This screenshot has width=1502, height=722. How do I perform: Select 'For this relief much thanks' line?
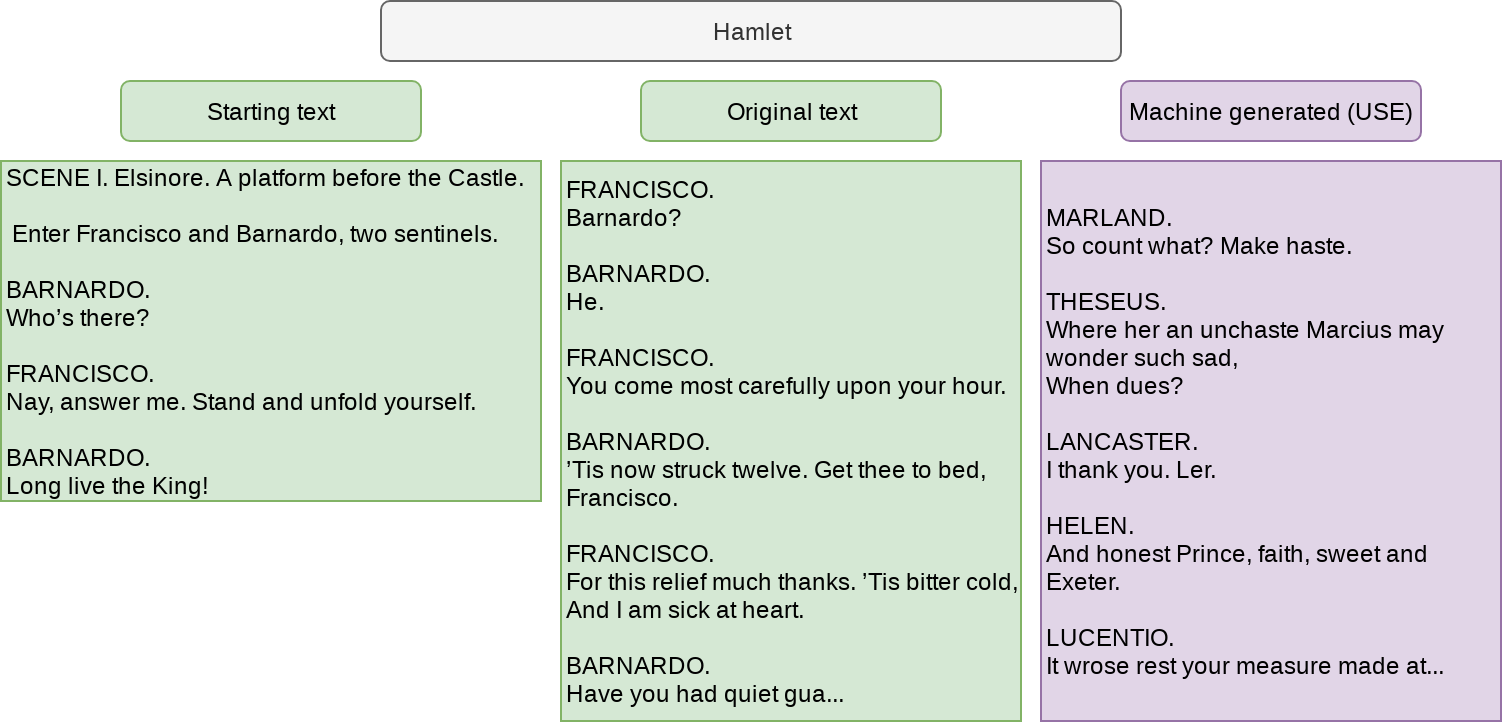[x=792, y=583]
